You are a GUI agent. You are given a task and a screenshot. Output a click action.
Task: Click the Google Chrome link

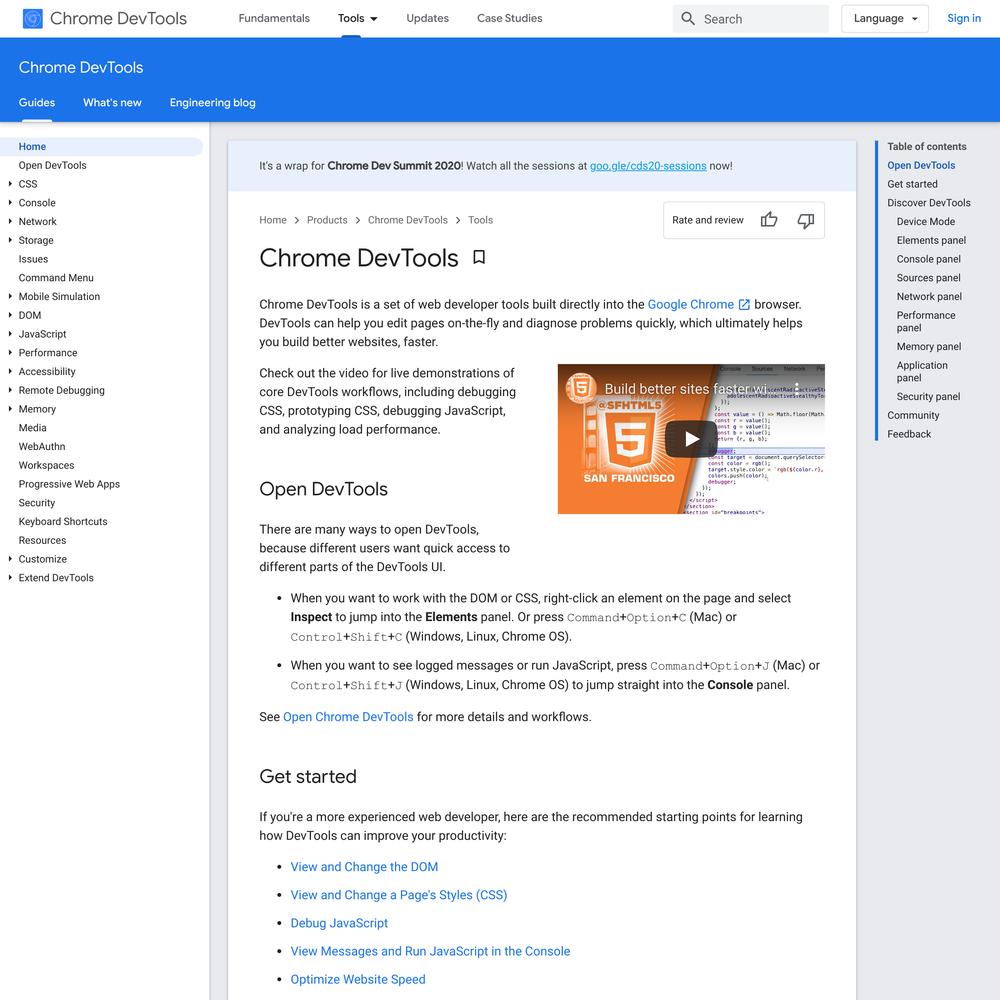(691, 305)
